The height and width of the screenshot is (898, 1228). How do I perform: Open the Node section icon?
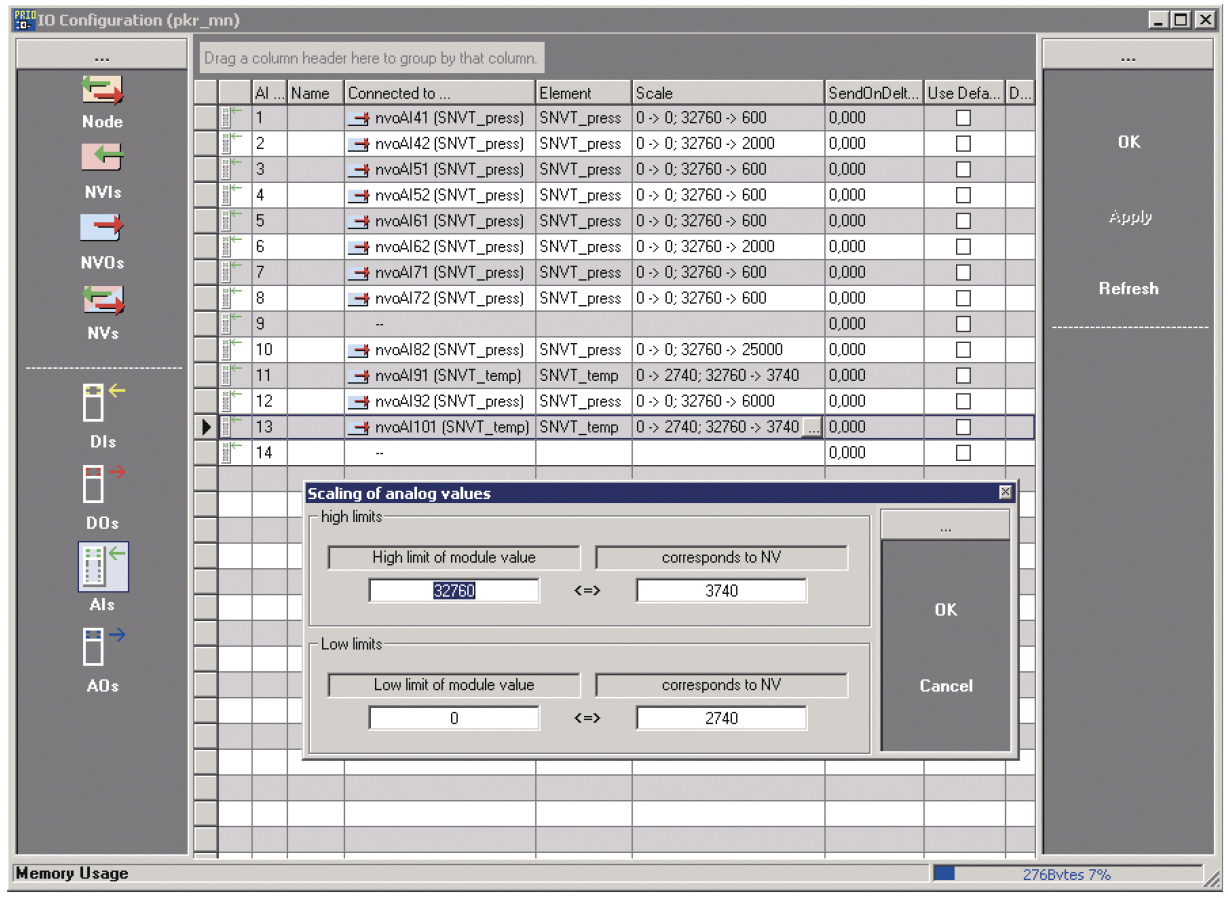pyautogui.click(x=103, y=92)
